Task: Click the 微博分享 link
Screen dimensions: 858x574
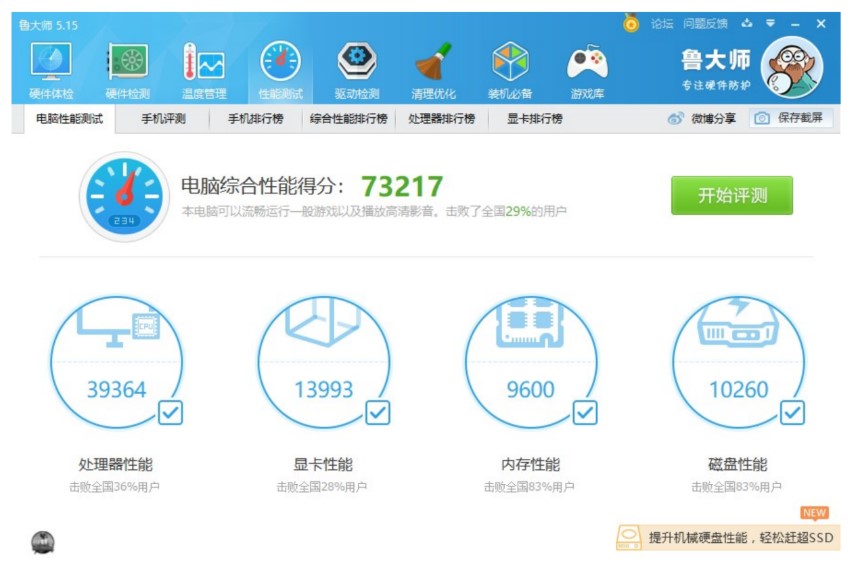Action: [x=713, y=118]
